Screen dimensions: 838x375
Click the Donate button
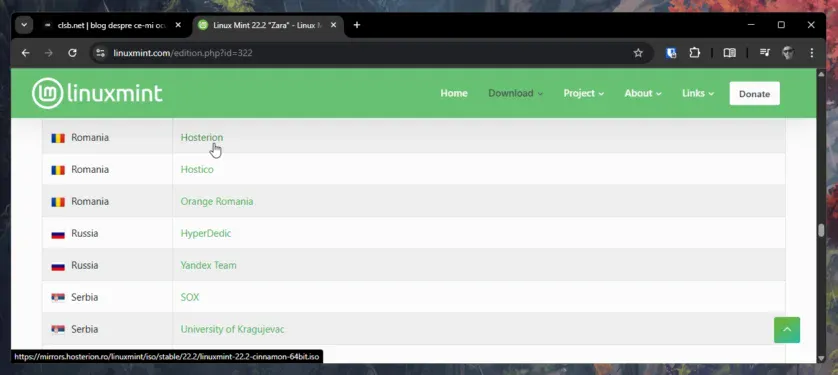tap(754, 93)
